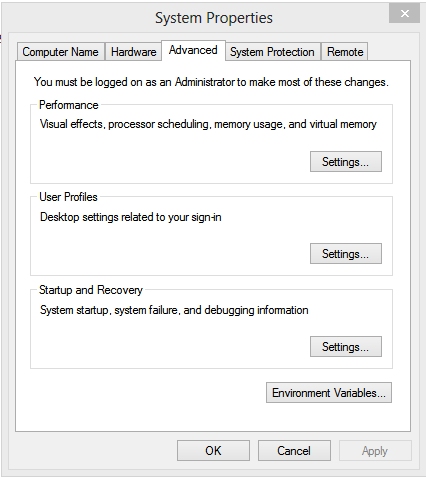426x478 pixels.
Task: Click the Apply button
Action: coord(375,451)
